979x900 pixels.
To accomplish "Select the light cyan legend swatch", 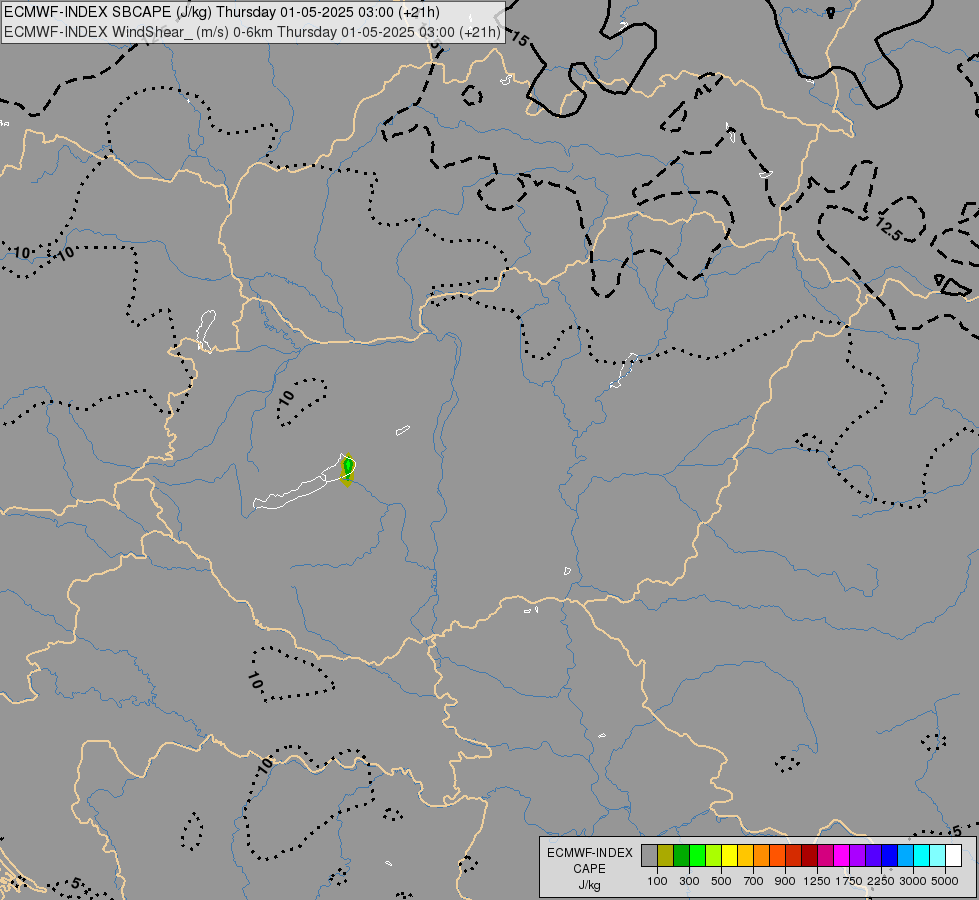I will [937, 855].
